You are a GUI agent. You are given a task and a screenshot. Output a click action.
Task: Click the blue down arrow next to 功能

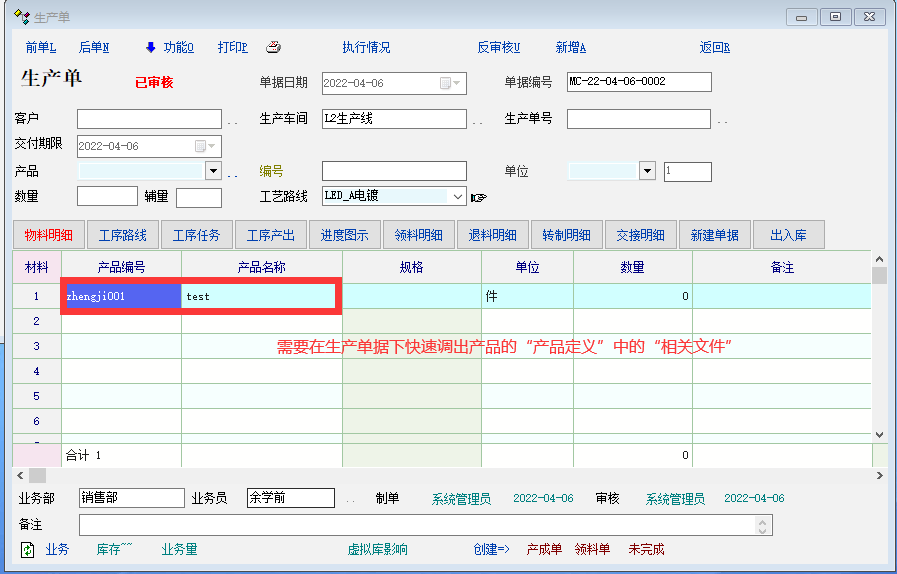[x=151, y=47]
